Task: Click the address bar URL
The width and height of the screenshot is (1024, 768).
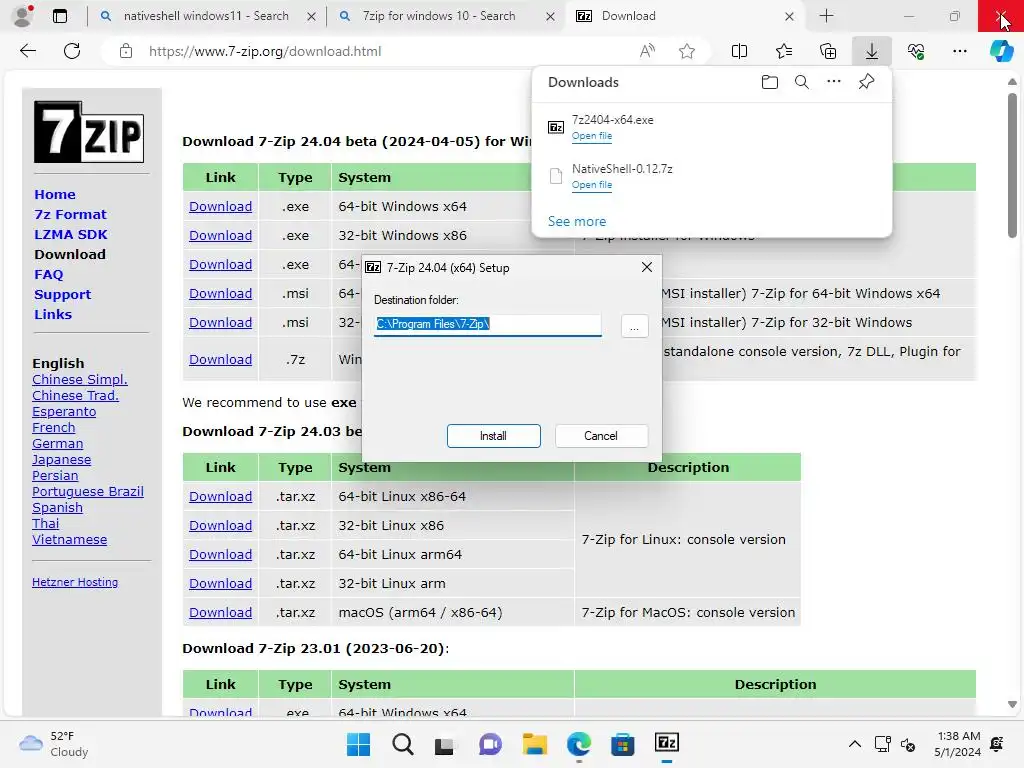Action: pos(265,51)
